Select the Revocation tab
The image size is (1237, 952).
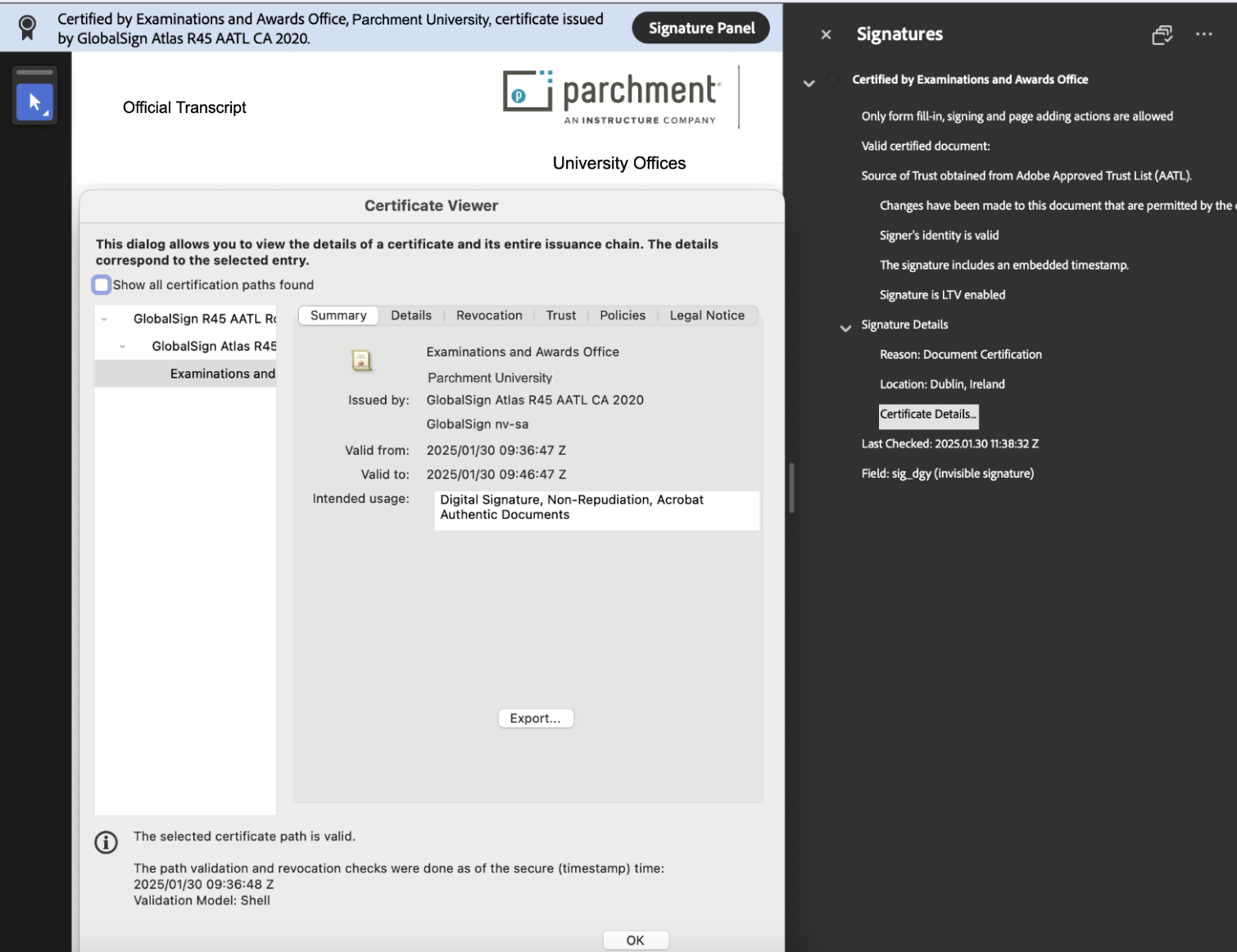pos(489,315)
